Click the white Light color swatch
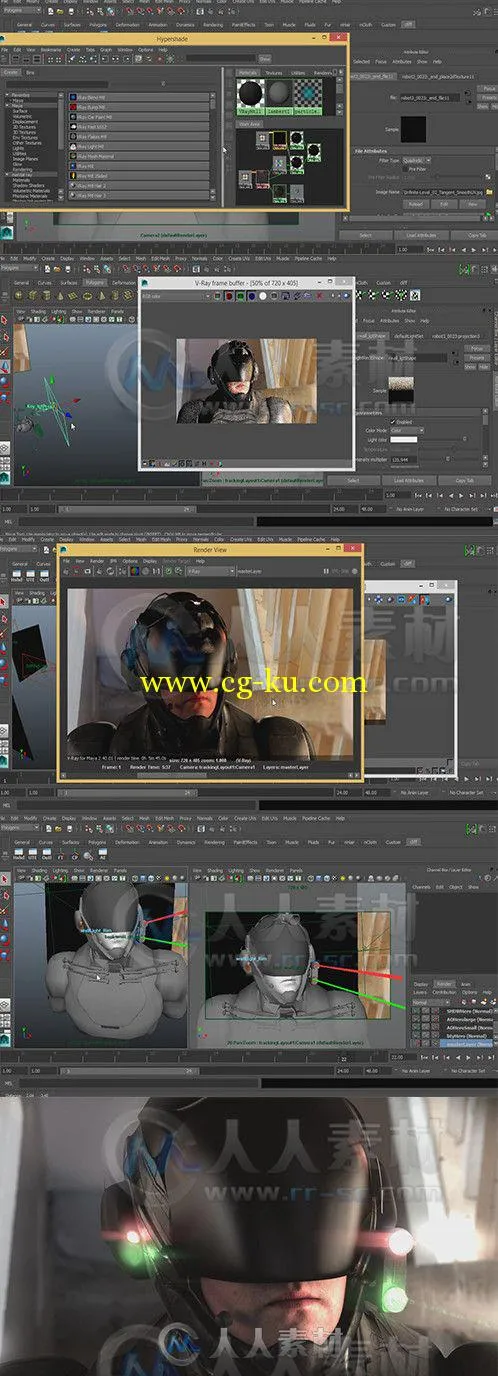The height and width of the screenshot is (1376, 498). pos(404,440)
